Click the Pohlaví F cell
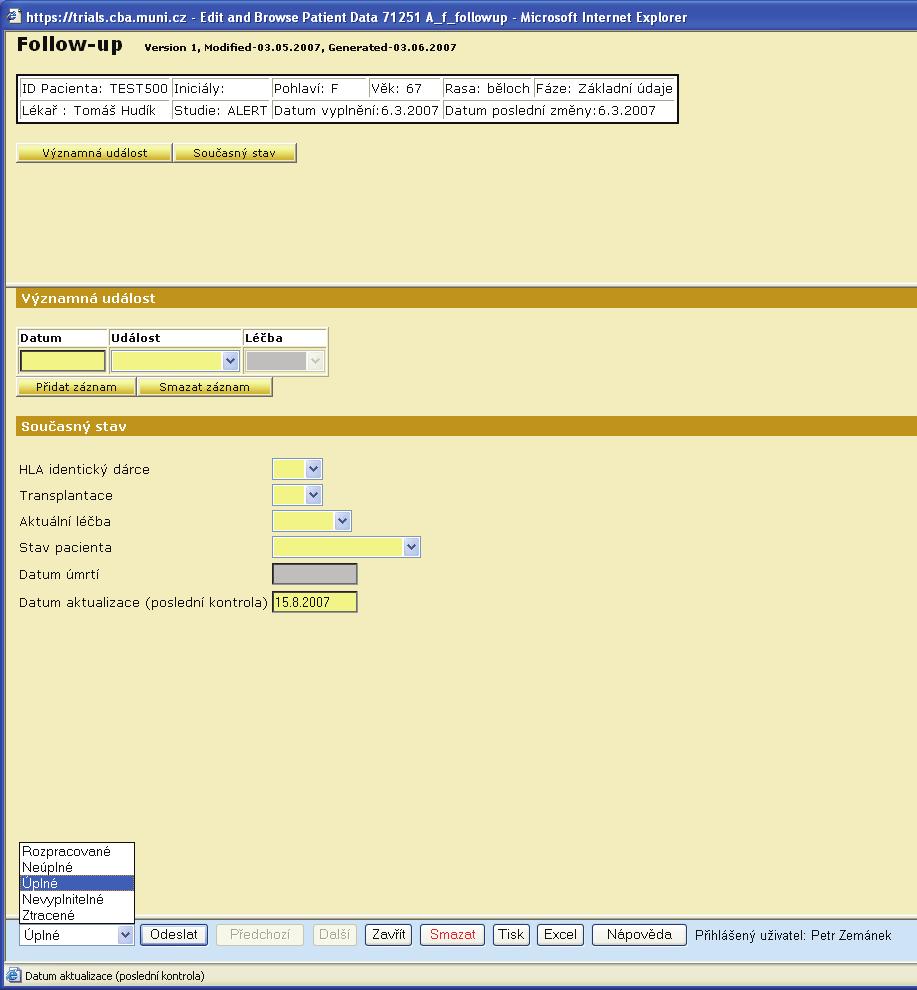917x990 pixels. pos(320,88)
